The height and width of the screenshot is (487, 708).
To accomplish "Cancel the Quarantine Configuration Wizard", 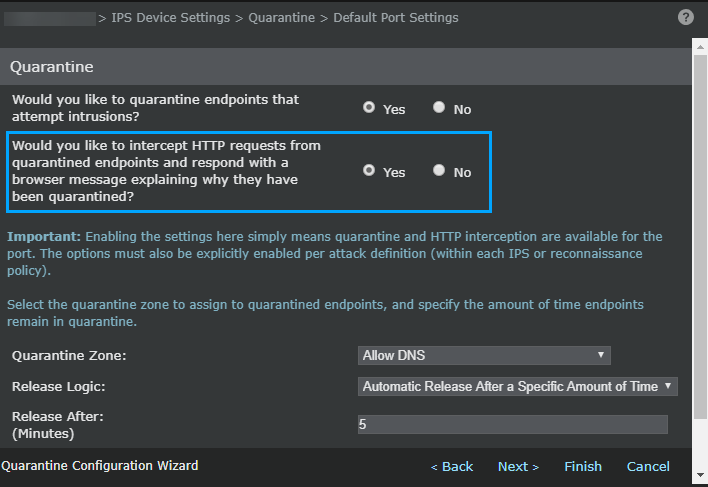I will click(648, 466).
